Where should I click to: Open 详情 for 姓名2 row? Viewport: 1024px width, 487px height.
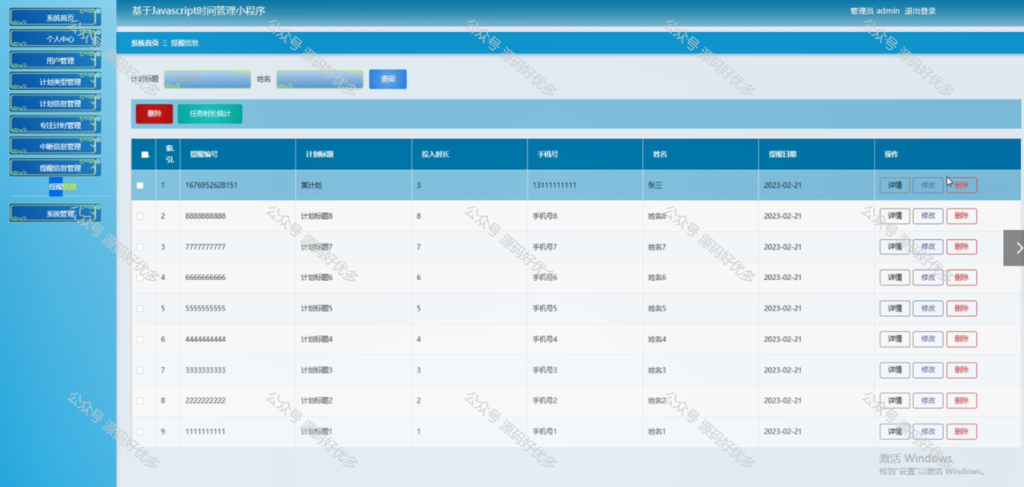[x=895, y=401]
